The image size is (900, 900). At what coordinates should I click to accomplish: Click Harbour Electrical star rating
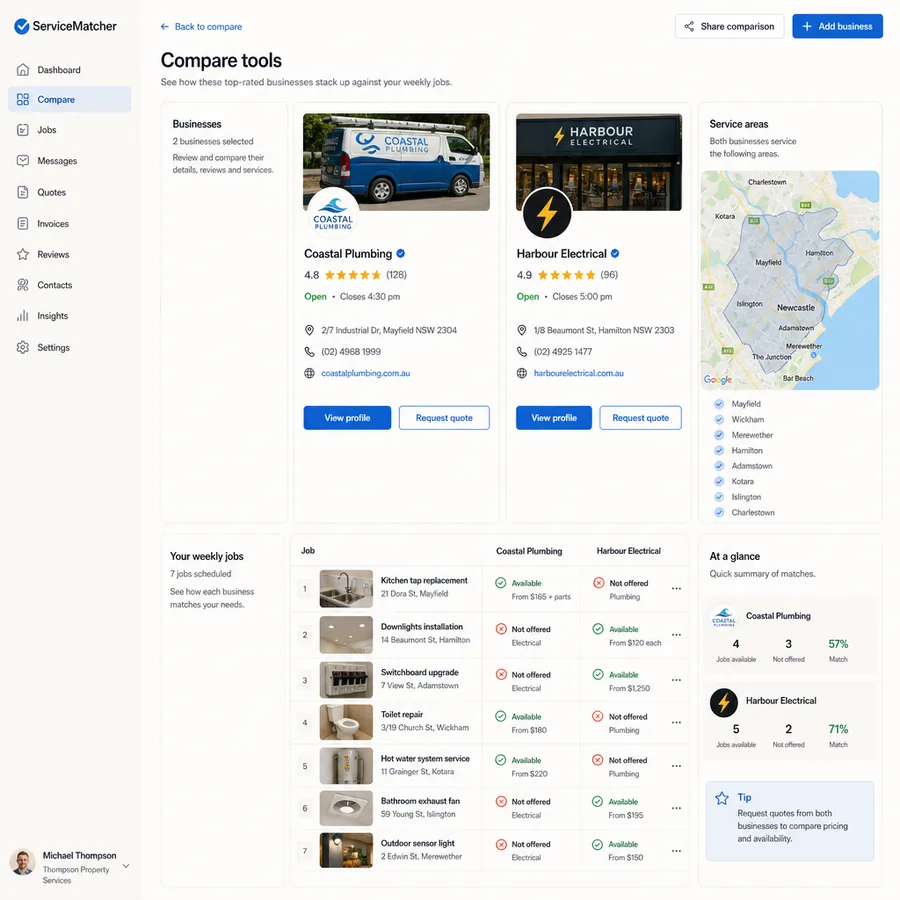[x=567, y=275]
